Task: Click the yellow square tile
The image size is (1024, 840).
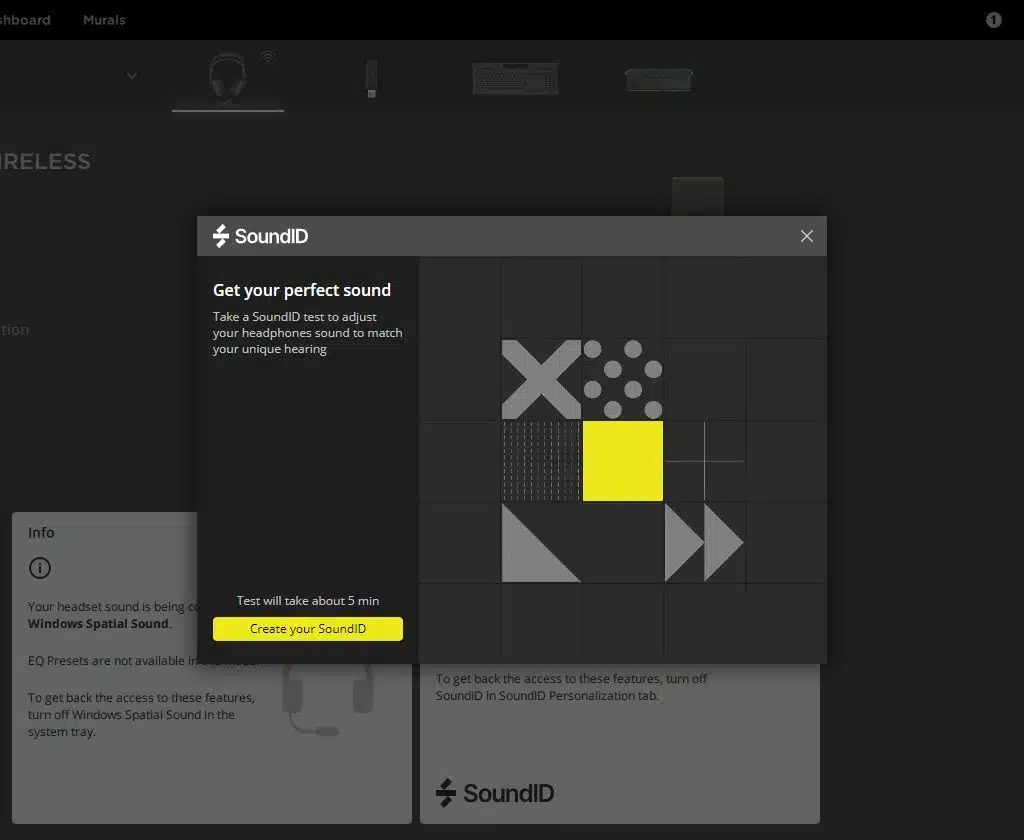Action: [622, 461]
